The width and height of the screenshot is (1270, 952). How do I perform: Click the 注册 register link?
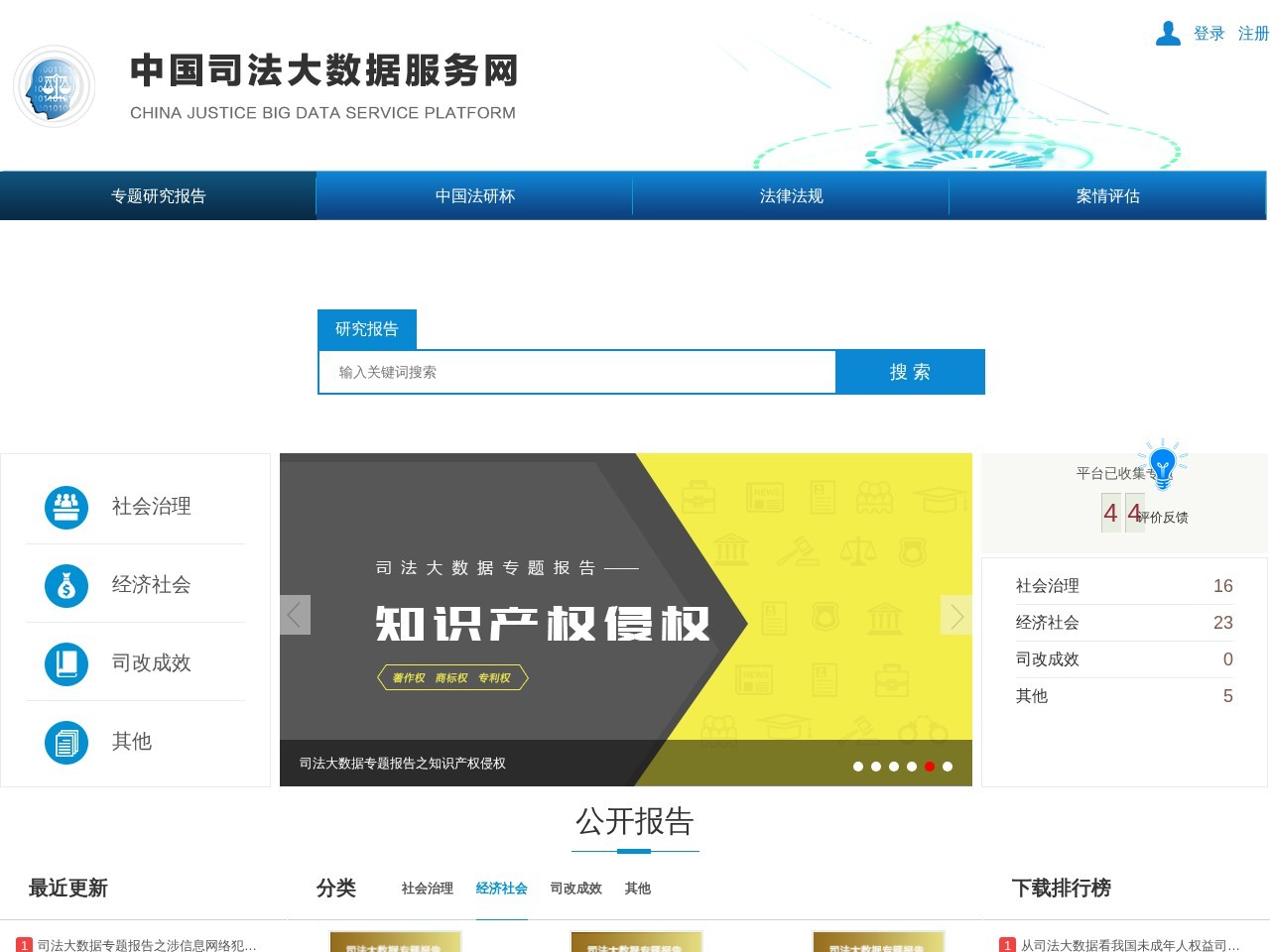[1253, 34]
